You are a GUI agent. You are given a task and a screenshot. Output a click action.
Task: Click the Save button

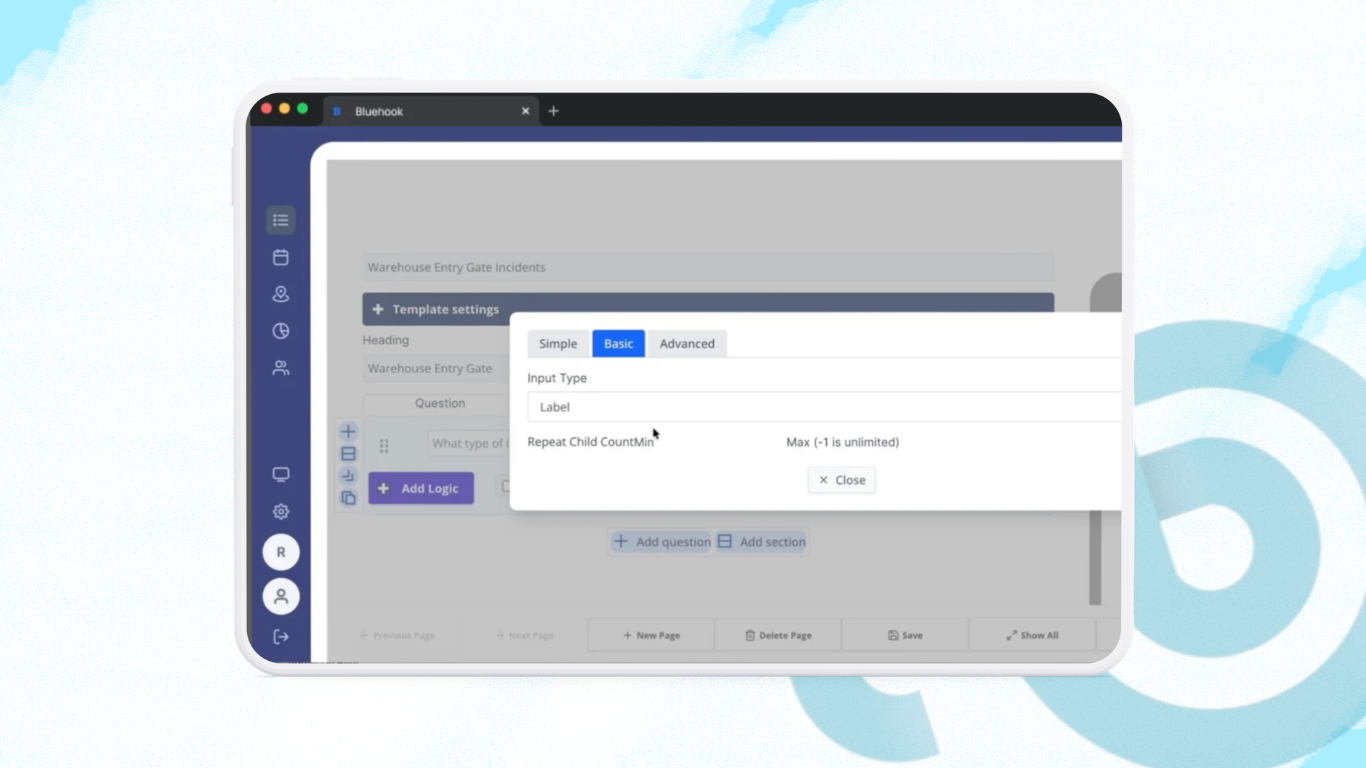tap(905, 635)
